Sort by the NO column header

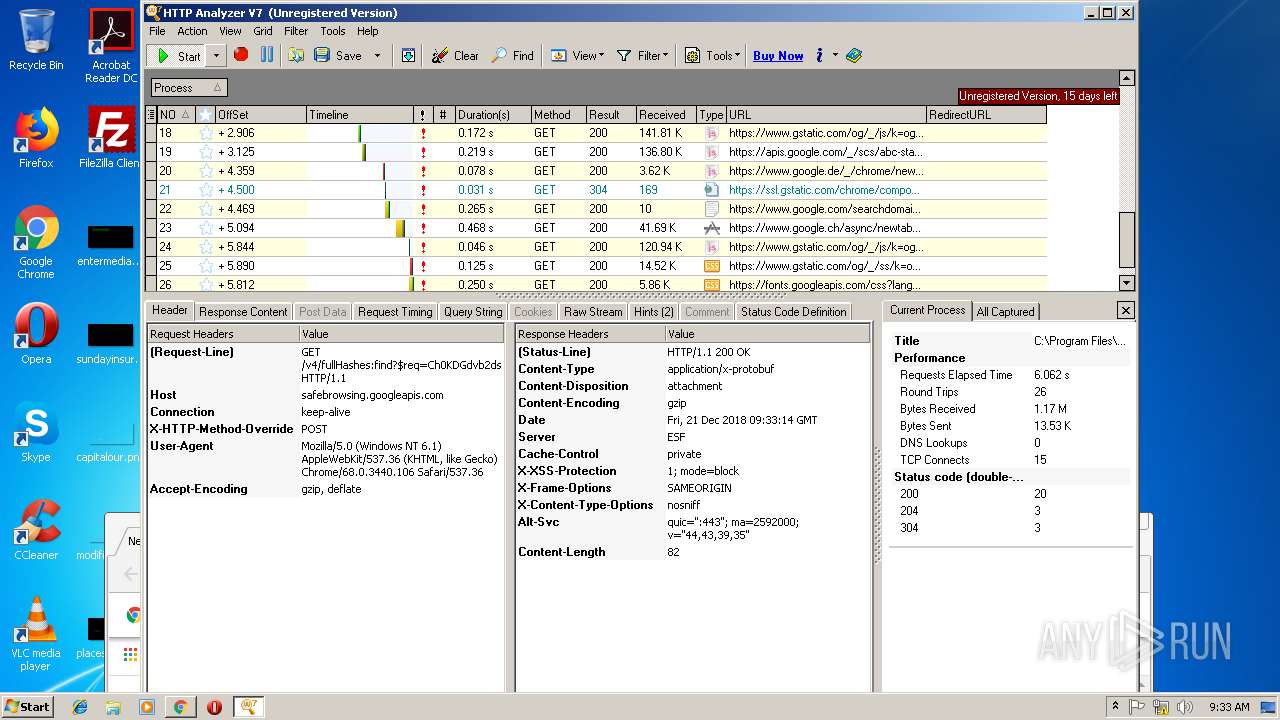click(x=175, y=115)
